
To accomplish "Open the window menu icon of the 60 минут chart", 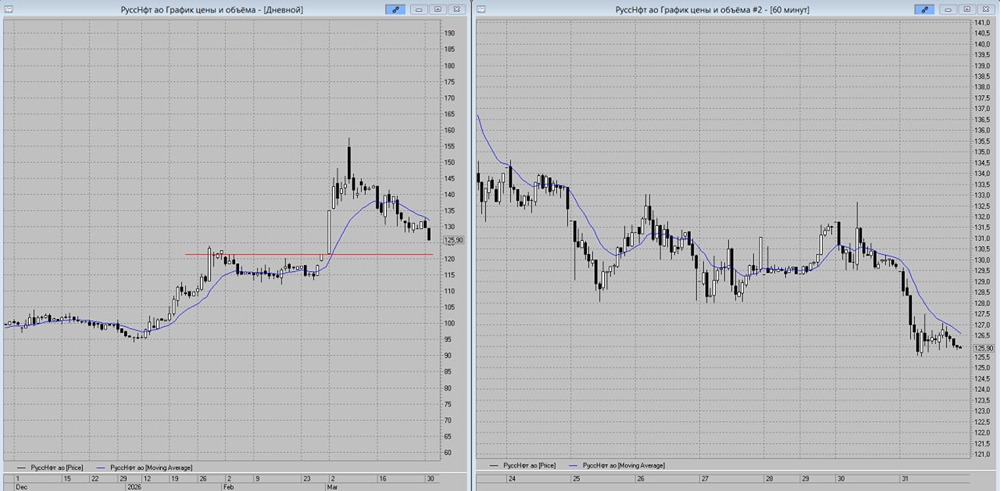I will click(x=481, y=10).
